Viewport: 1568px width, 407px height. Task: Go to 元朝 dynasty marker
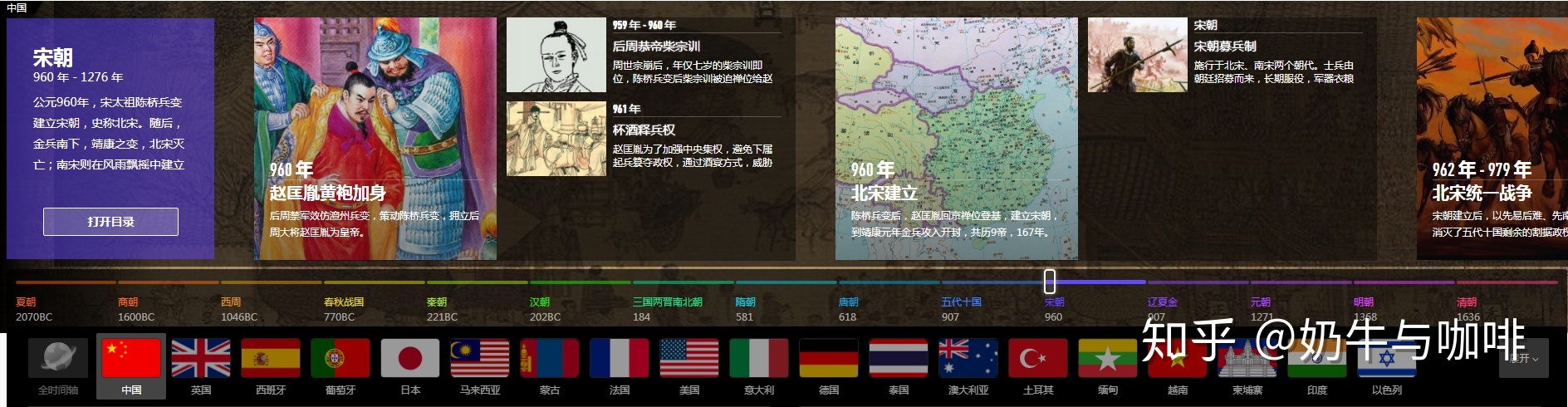pyautogui.click(x=1260, y=302)
